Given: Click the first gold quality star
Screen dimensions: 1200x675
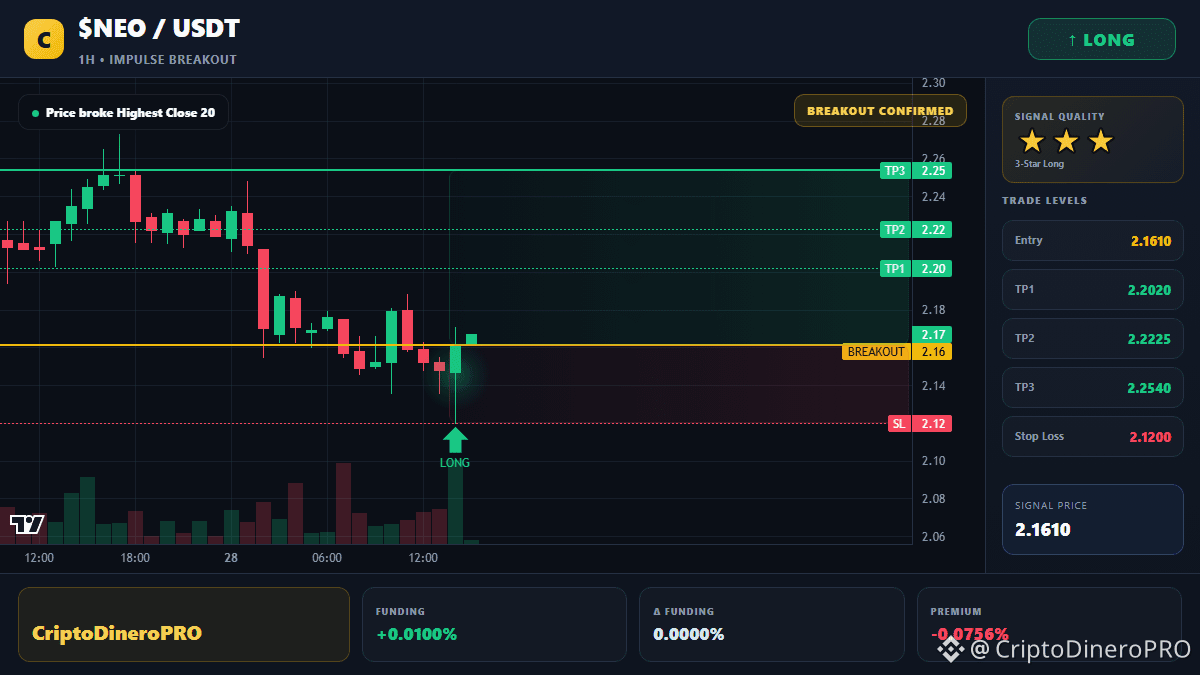Looking at the screenshot, I should pos(1032,141).
